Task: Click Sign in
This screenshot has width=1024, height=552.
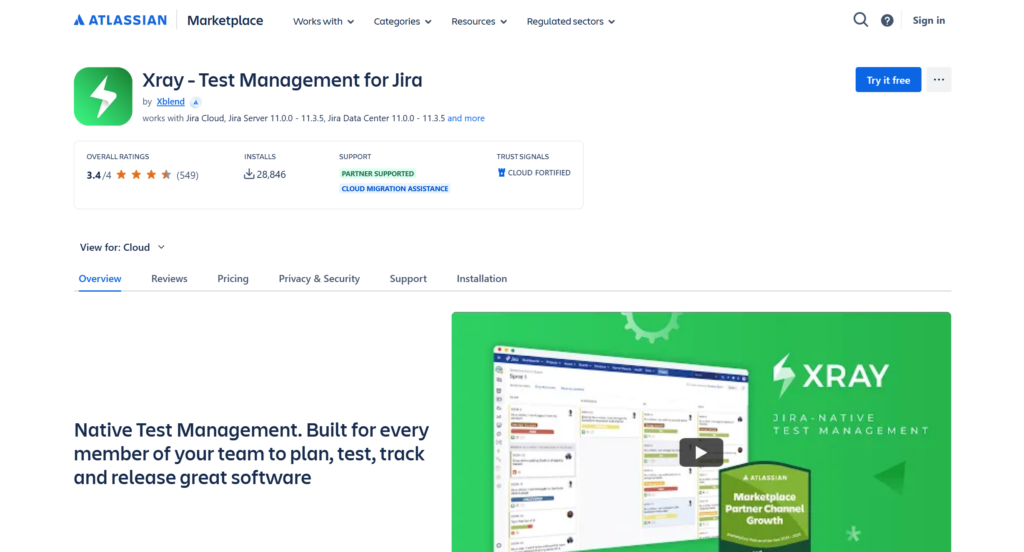Action: [929, 20]
